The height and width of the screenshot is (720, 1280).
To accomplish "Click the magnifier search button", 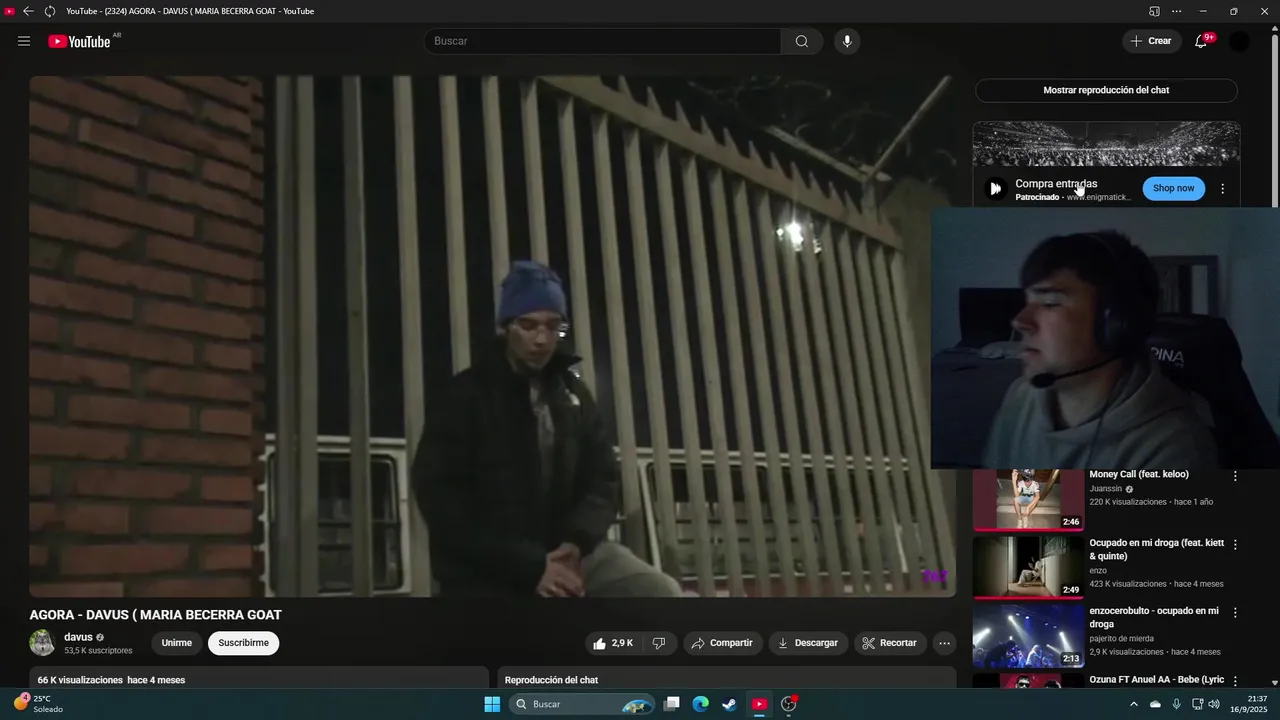I will pyautogui.click(x=802, y=41).
